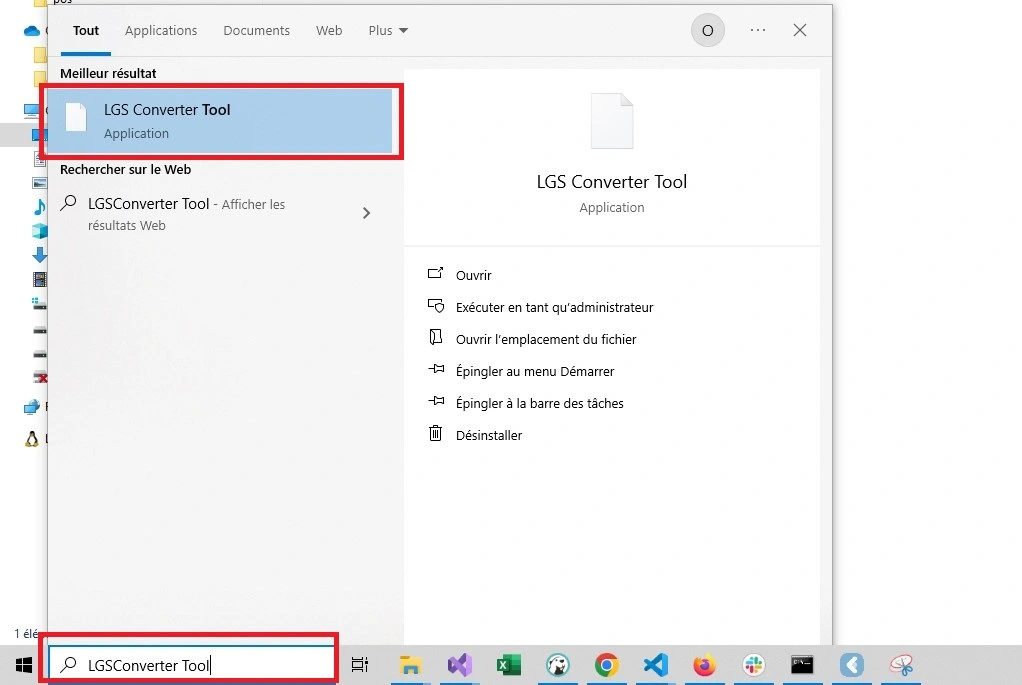Open Slack from the taskbar
Screen dimensions: 1022x685
coord(753,665)
